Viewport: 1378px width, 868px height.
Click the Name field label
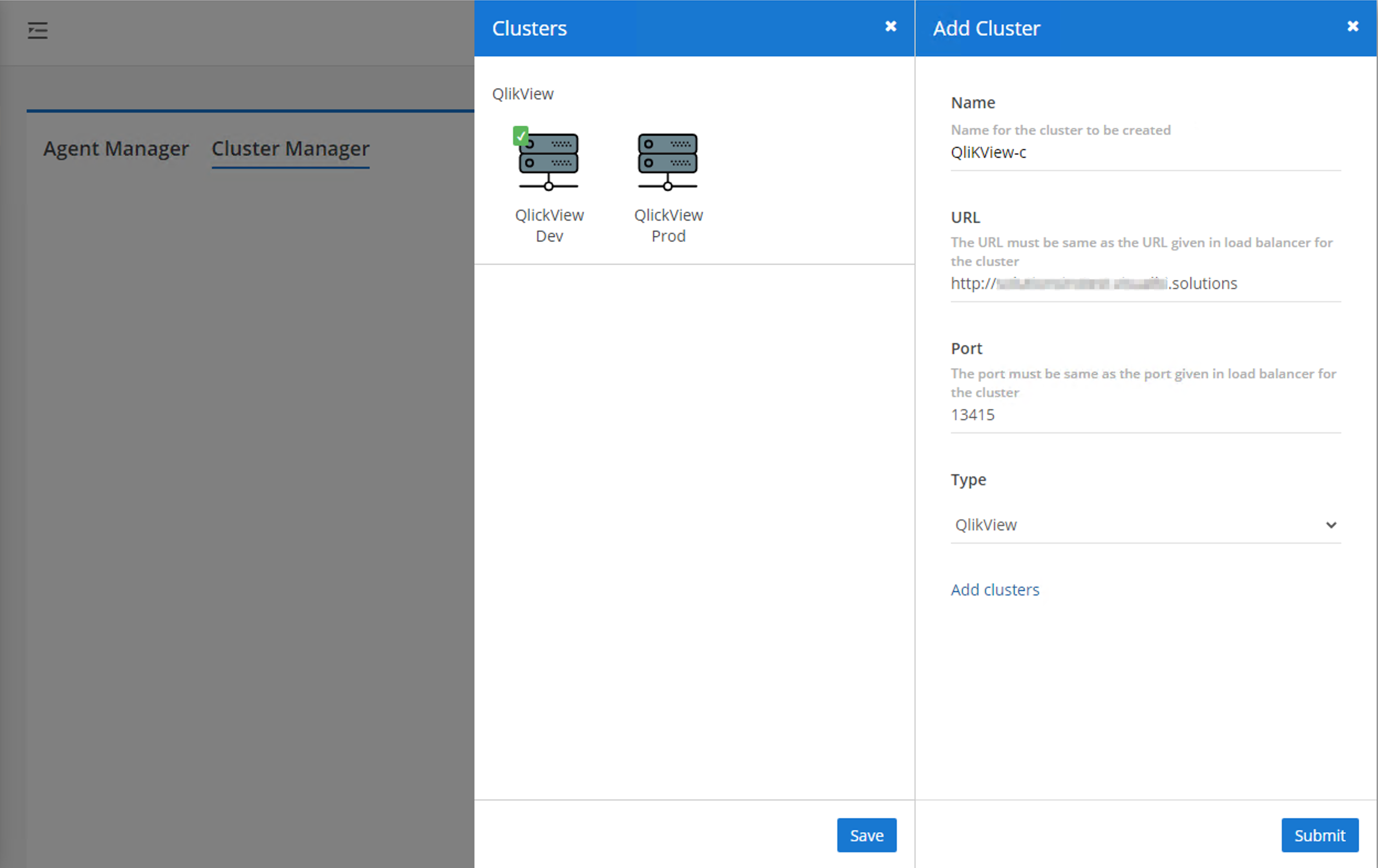point(973,103)
